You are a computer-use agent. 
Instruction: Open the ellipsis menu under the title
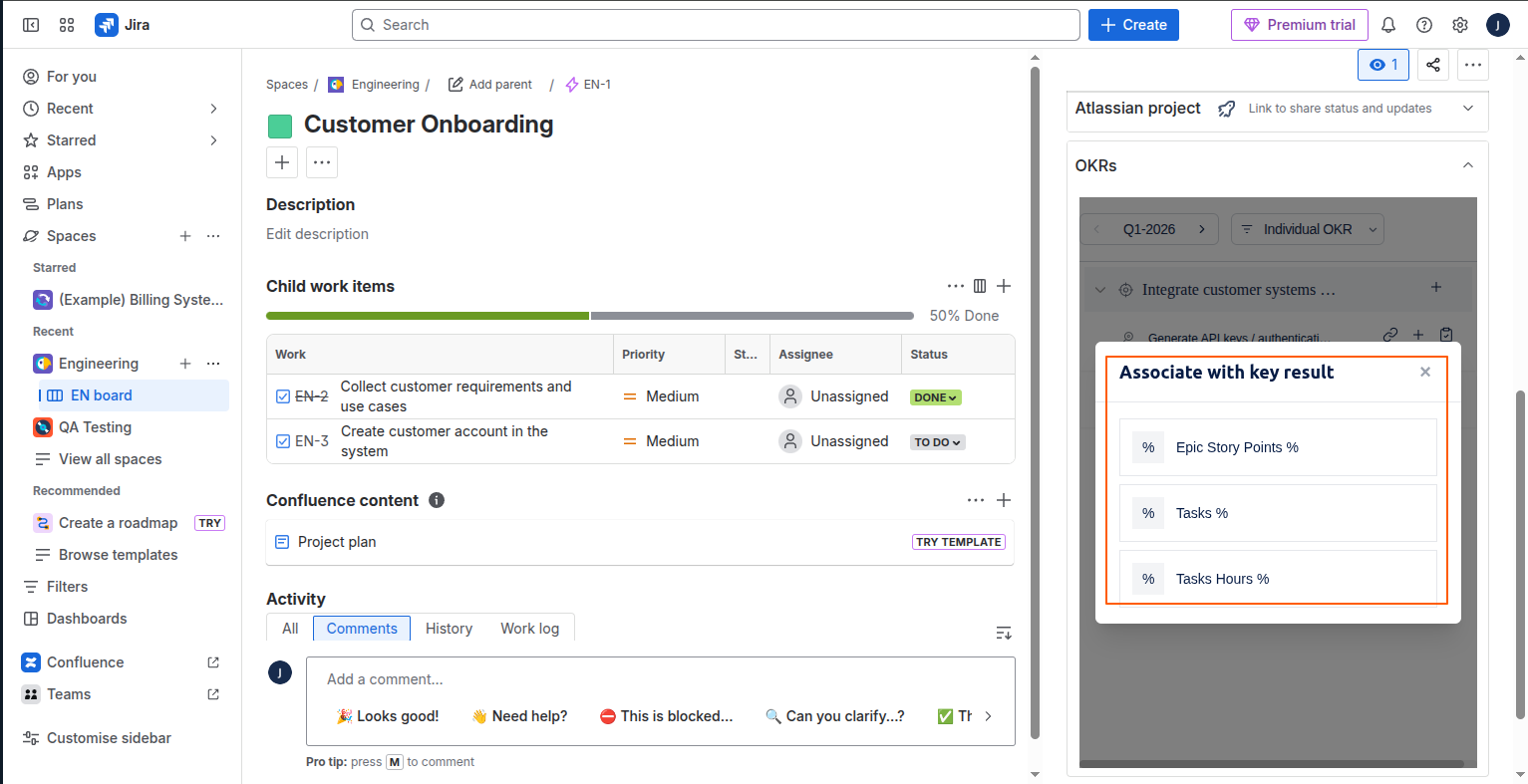[322, 162]
